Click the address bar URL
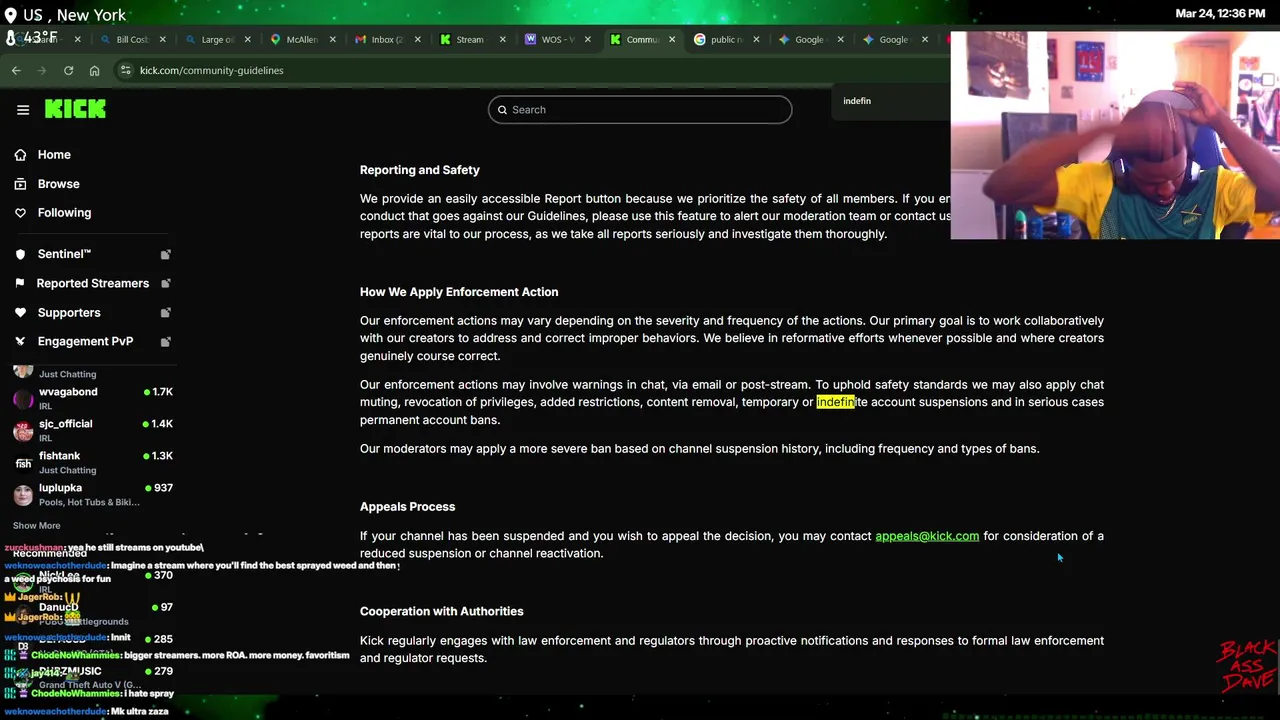Screen dimensions: 1280x720 tap(211, 70)
